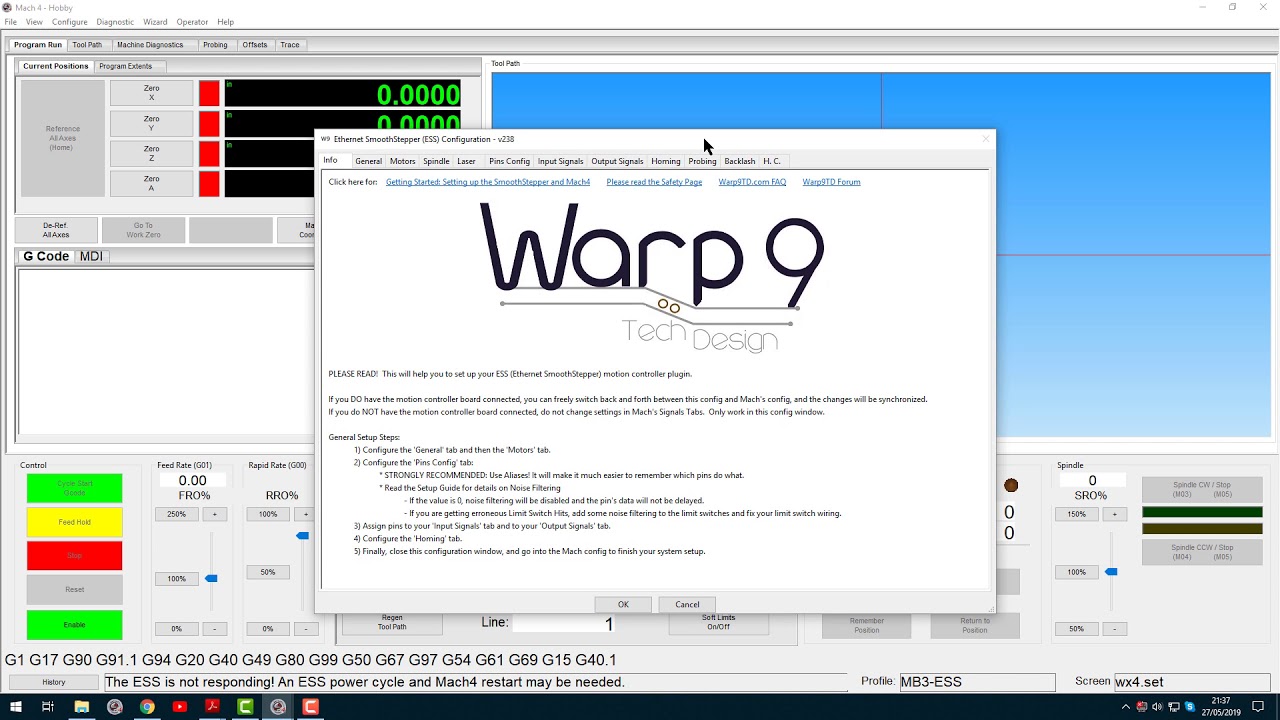Click the X axis position readout
The width and height of the screenshot is (1280, 720).
343,94
